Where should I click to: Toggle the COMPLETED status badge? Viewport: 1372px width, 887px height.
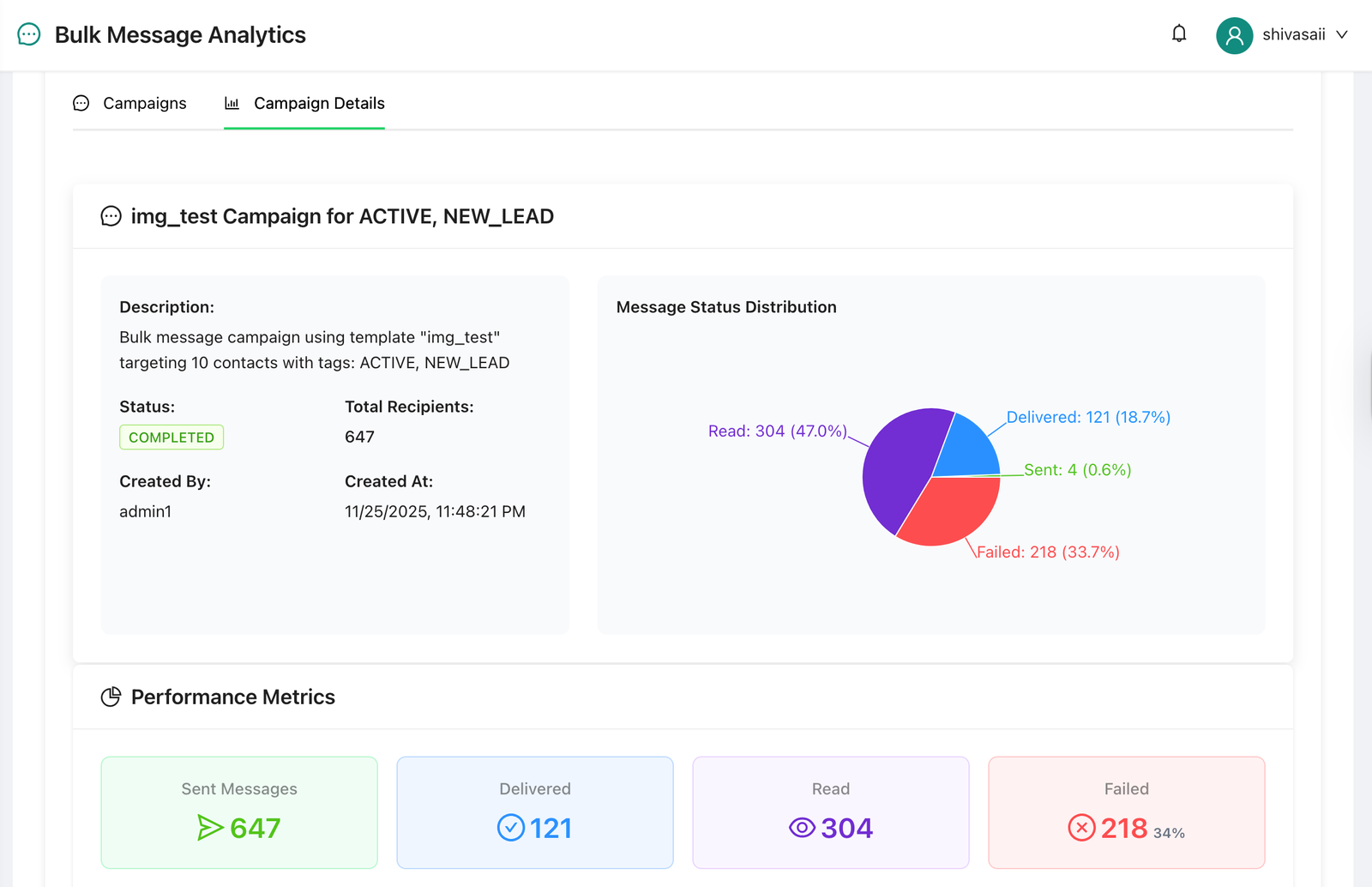(x=171, y=437)
